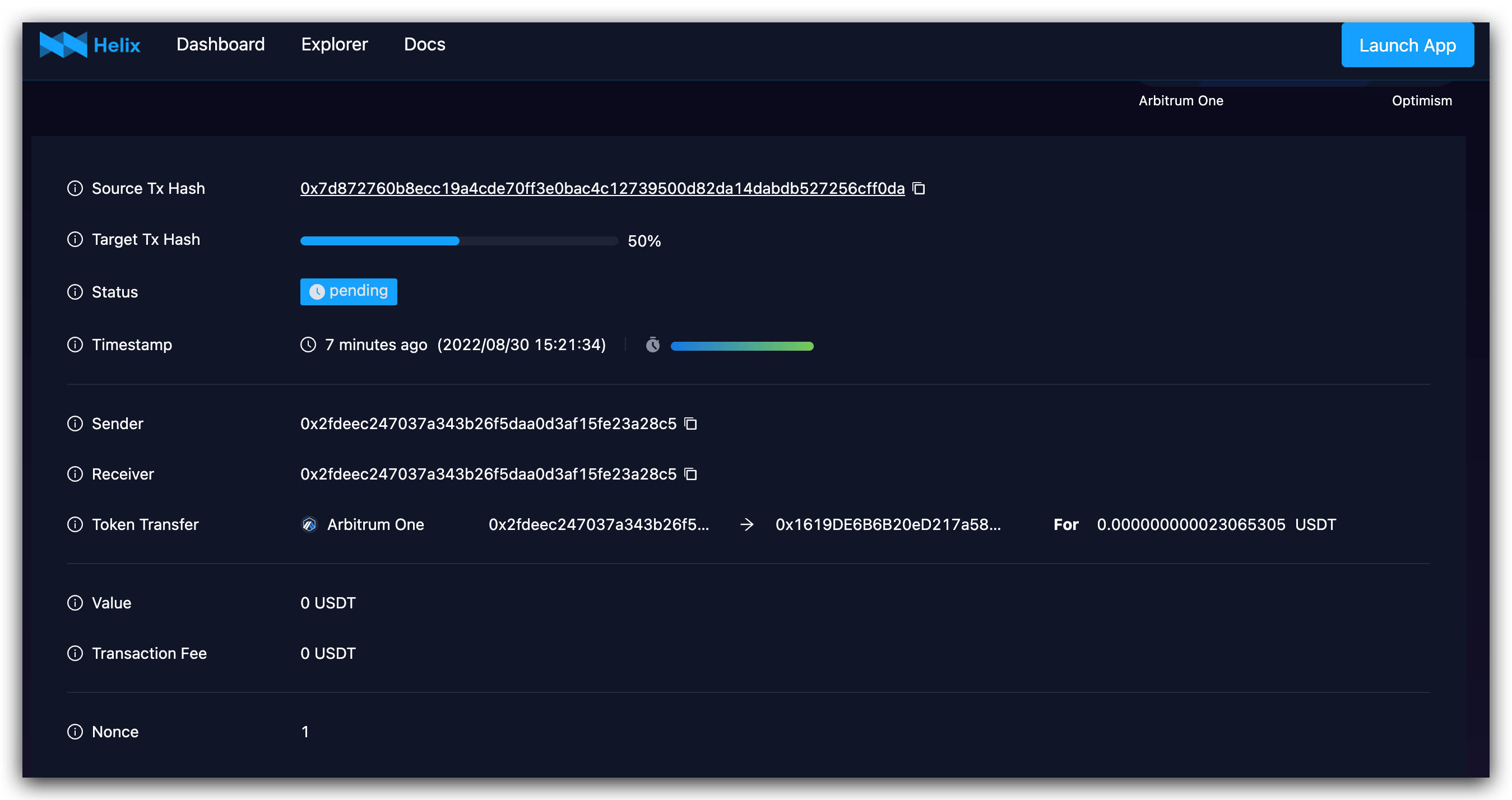1512x800 pixels.
Task: Click the Arbitrum One chain icon in Token Transfer
Action: point(309,524)
